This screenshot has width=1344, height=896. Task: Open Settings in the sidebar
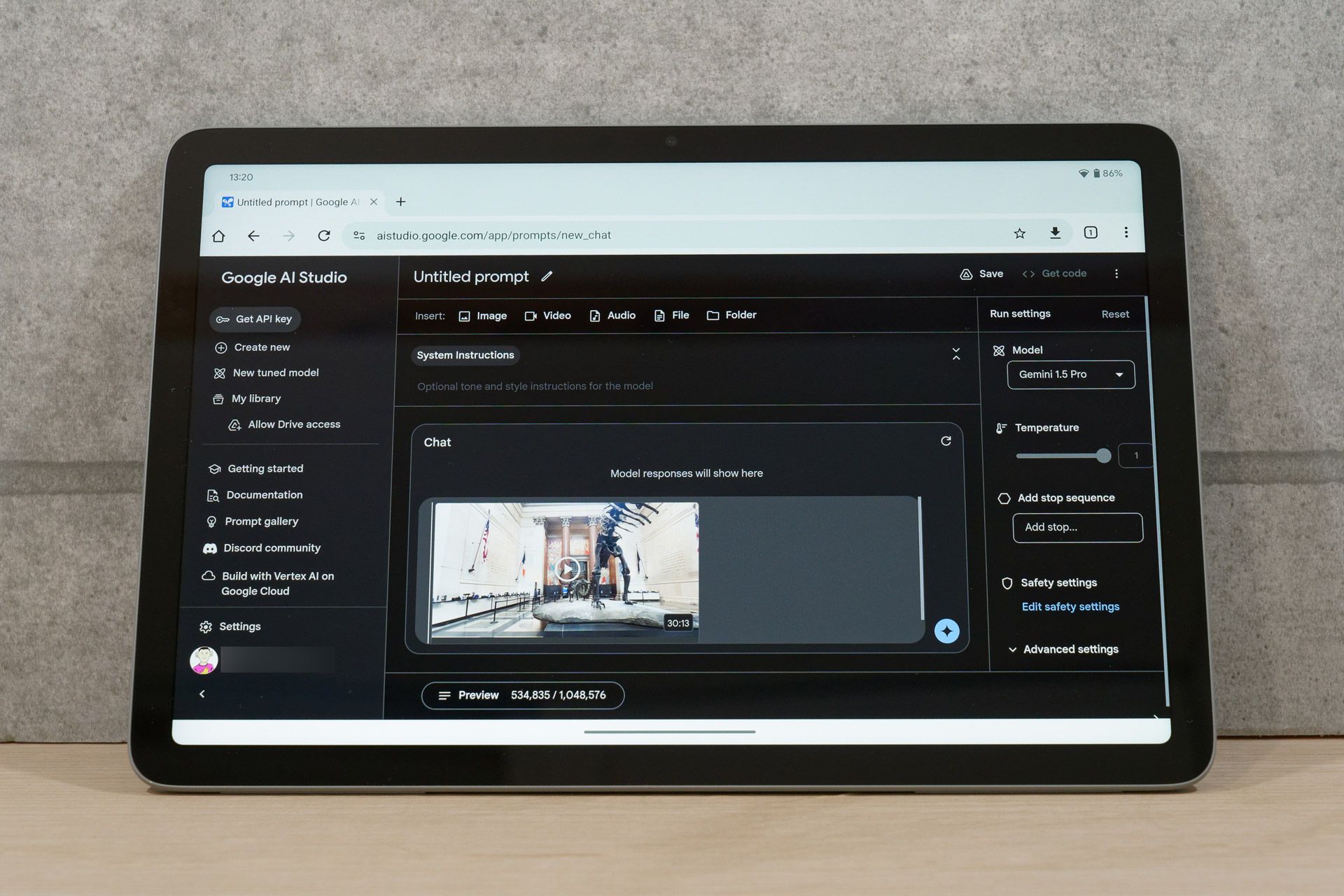[x=230, y=626]
